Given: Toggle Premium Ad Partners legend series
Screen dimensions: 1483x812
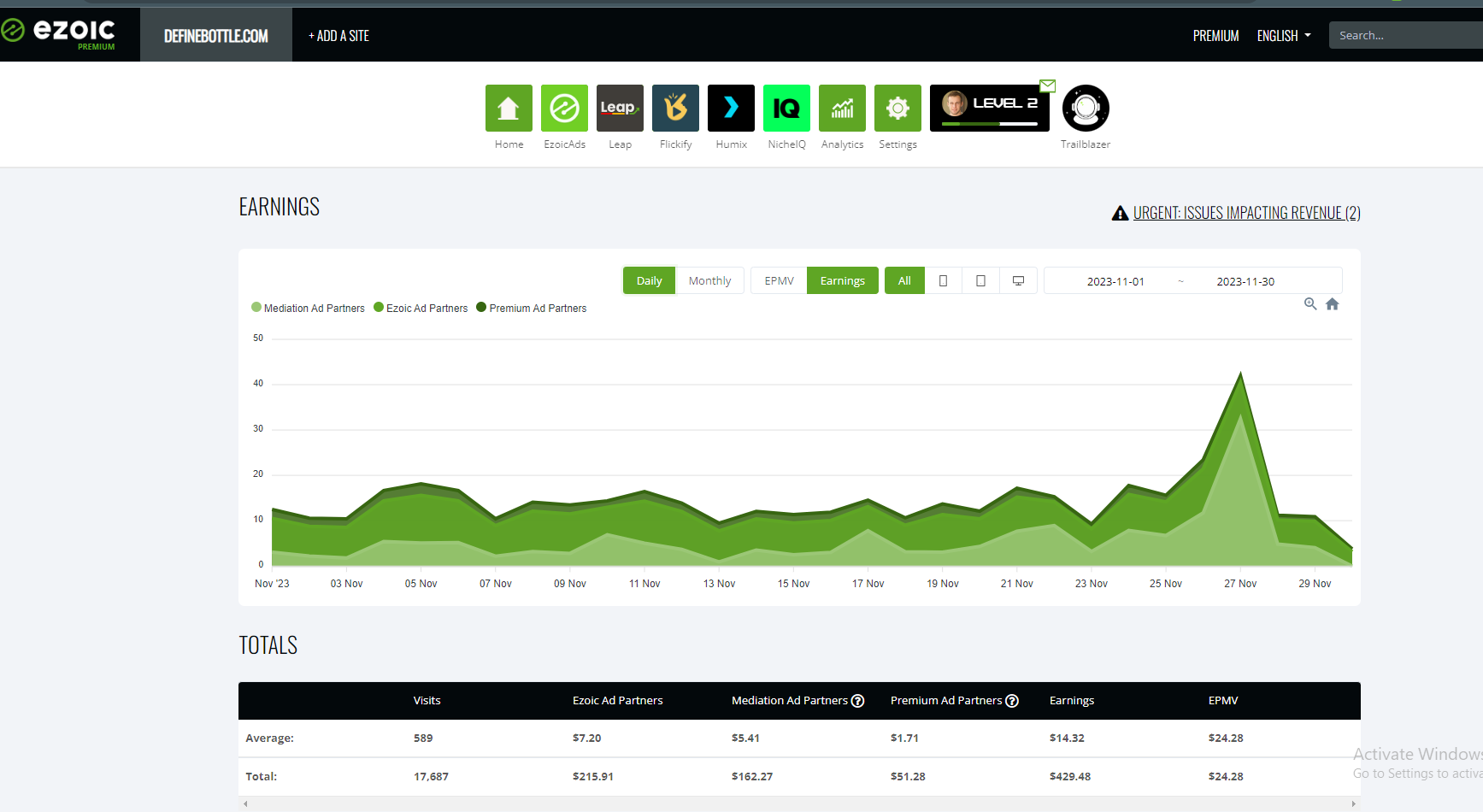Looking at the screenshot, I should [532, 308].
